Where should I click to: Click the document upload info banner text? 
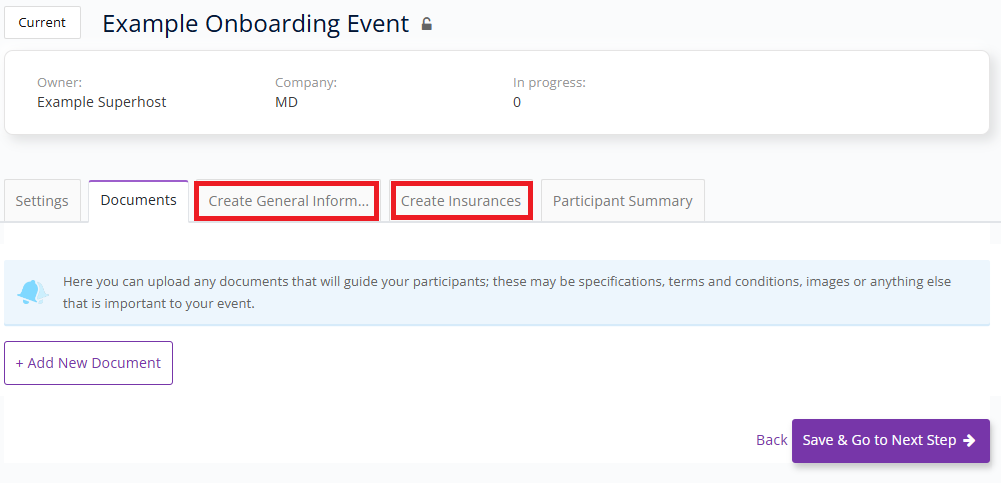coord(507,292)
